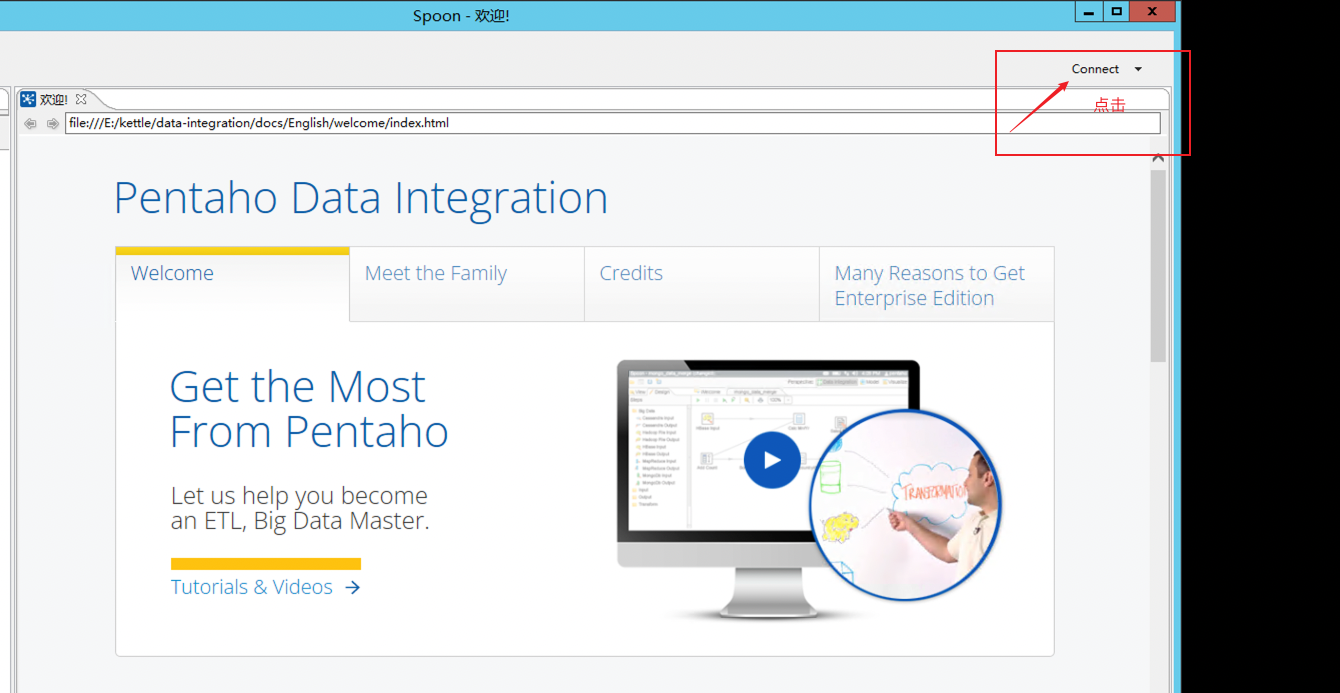This screenshot has width=1340, height=693.
Task: Open the Welcome page tab
Action: click(x=232, y=283)
